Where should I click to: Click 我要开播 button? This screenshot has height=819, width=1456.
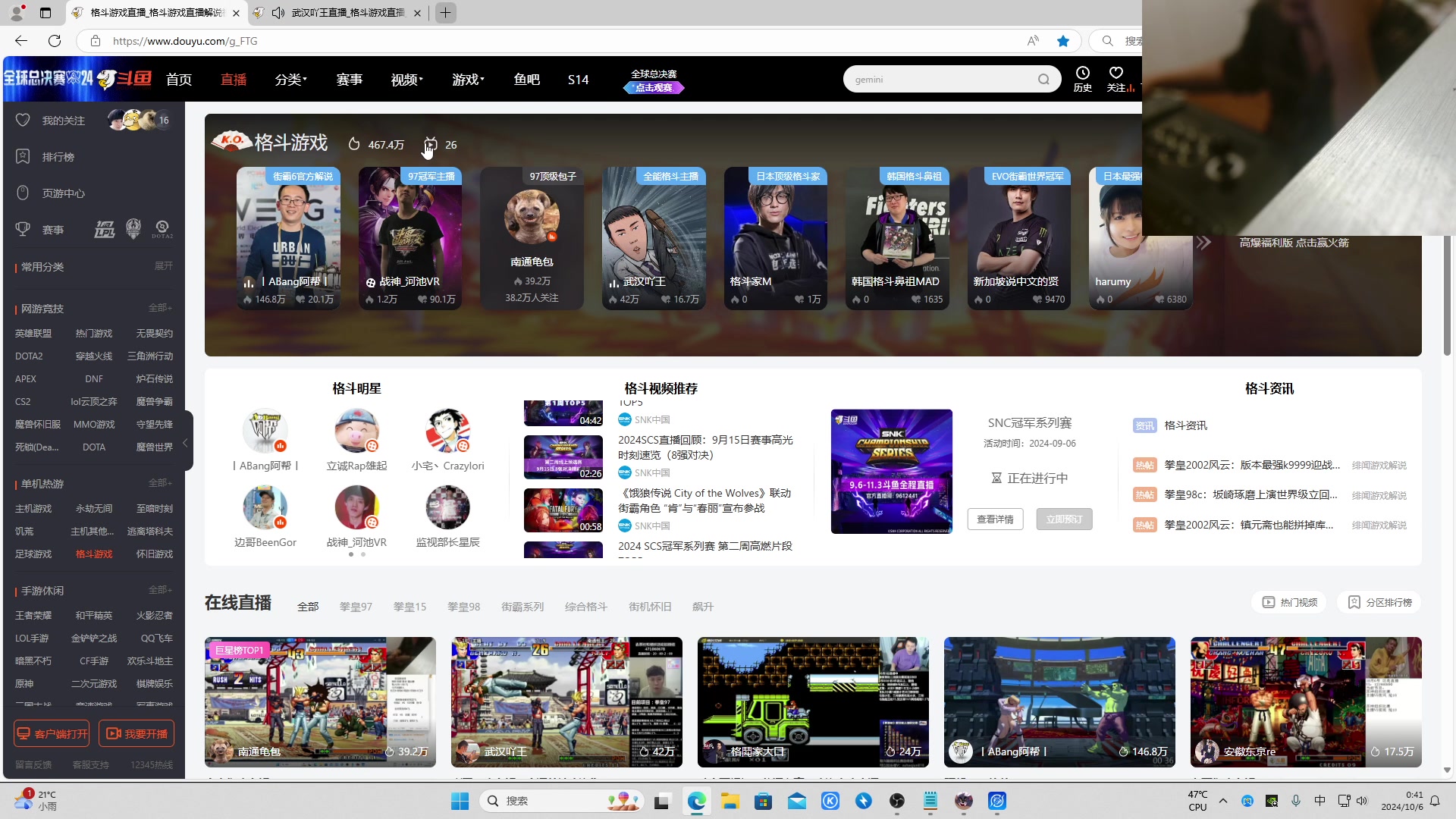pyautogui.click(x=137, y=733)
